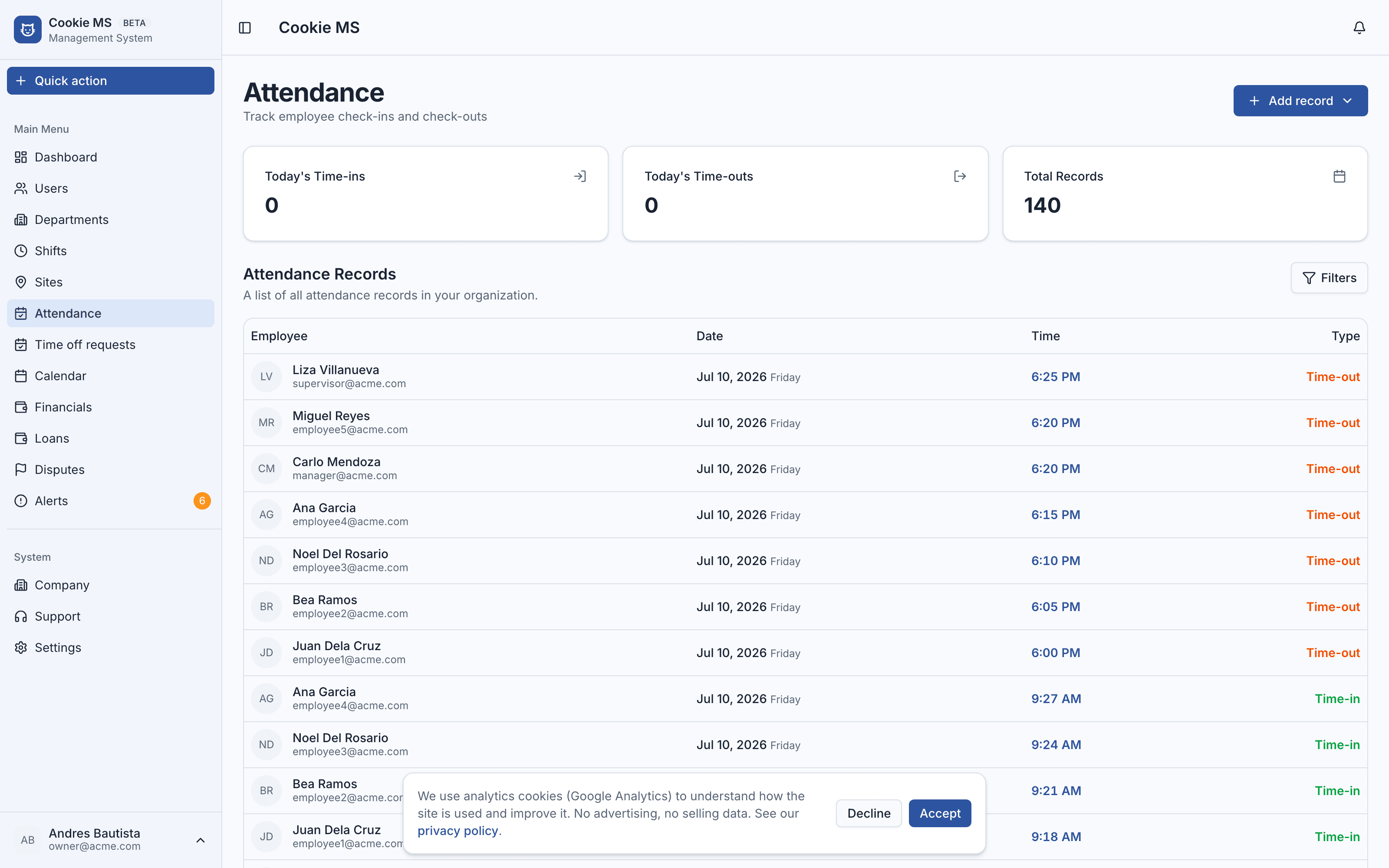Open the Dashboard menu item
This screenshot has width=1389, height=868.
point(110,157)
